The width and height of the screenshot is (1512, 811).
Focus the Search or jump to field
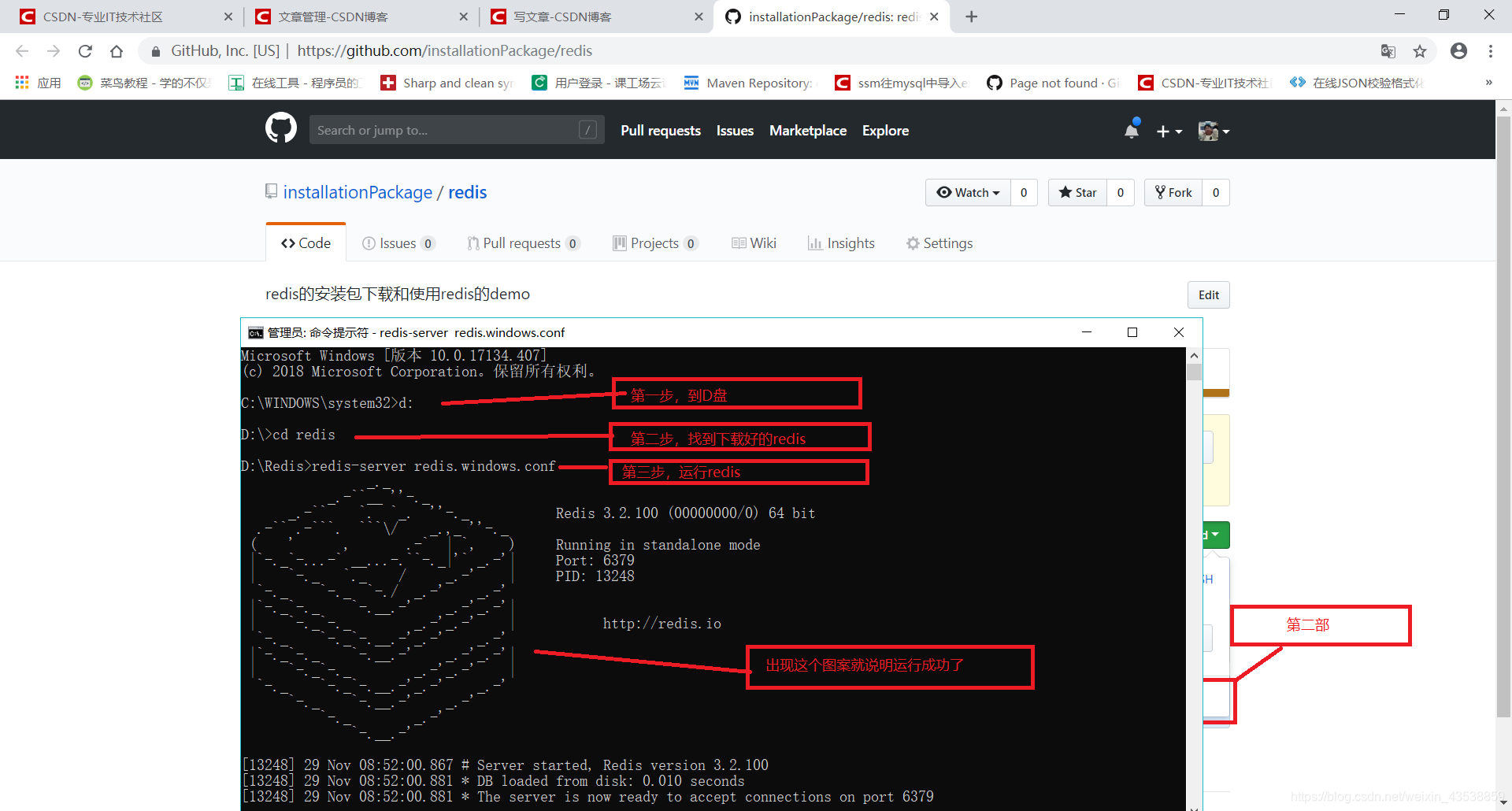pos(457,130)
